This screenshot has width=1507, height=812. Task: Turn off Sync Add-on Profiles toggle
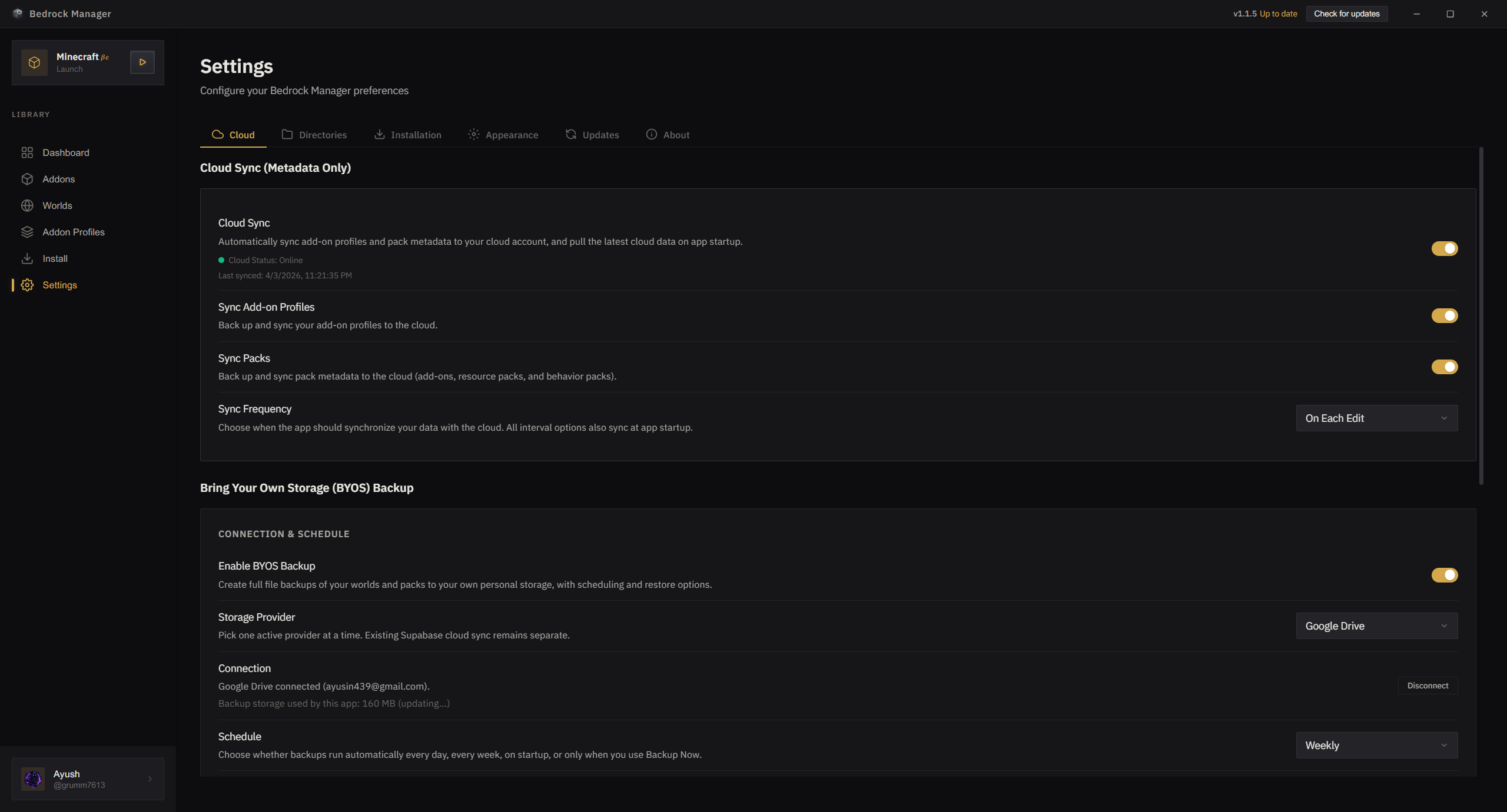(x=1444, y=316)
